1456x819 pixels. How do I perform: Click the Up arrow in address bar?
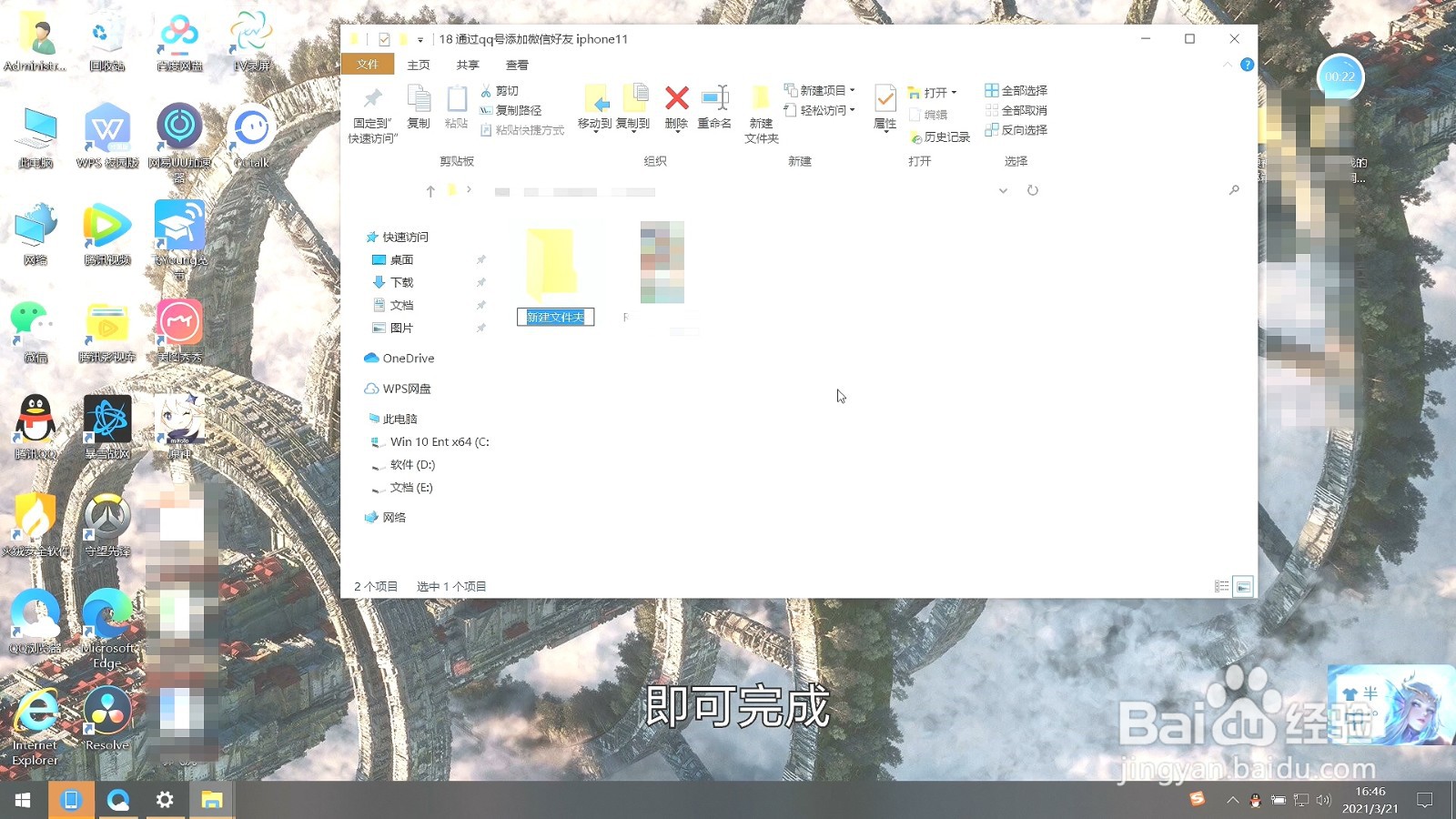click(430, 191)
